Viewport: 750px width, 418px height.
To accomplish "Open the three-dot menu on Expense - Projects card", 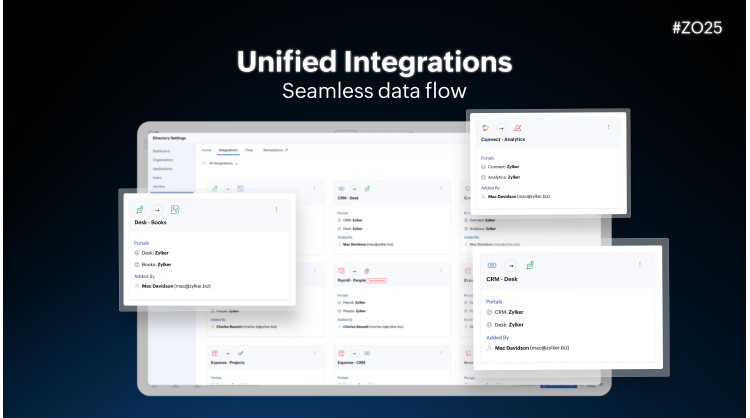I will 314,353.
